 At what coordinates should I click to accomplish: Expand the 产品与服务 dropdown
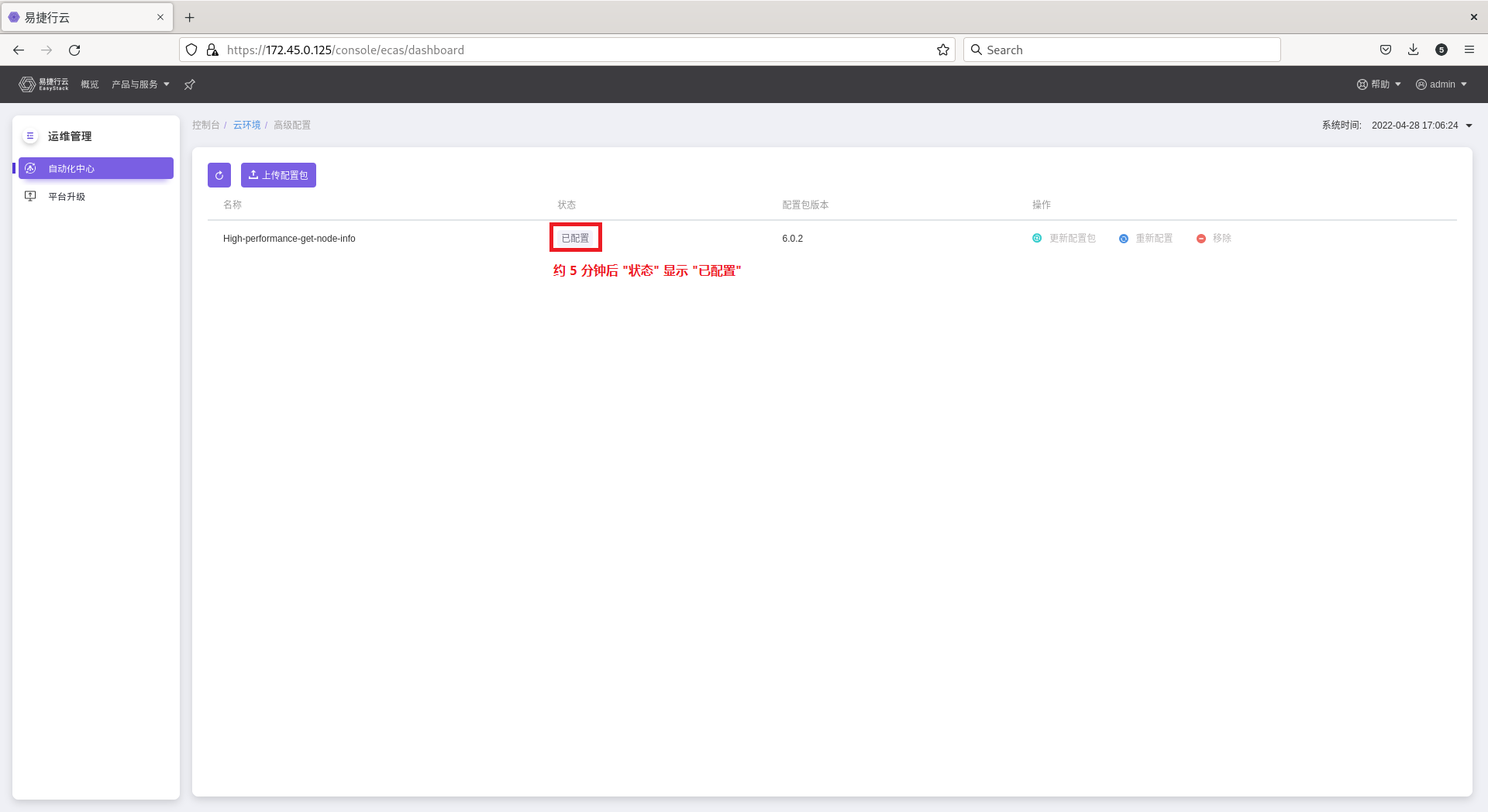coord(140,84)
